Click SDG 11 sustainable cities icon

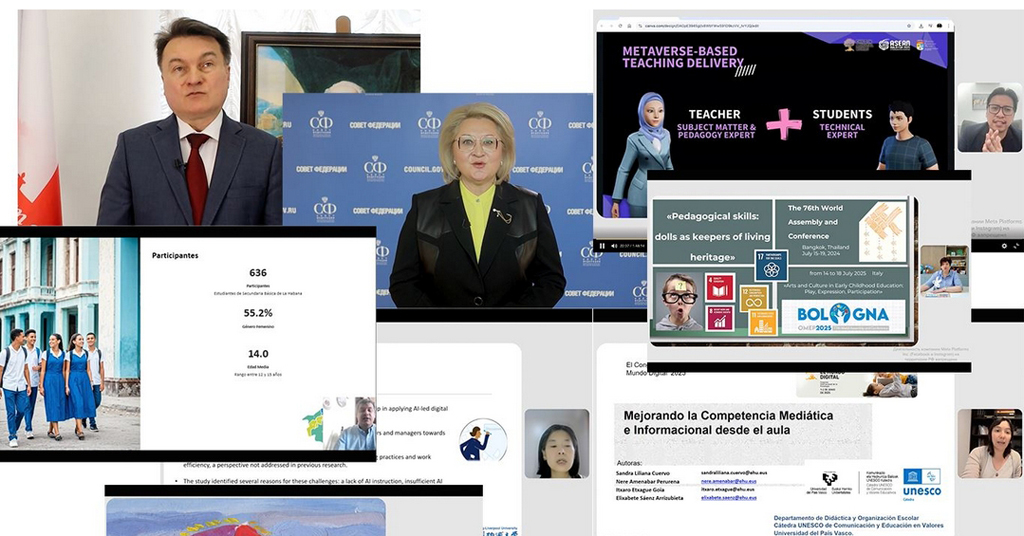pos(763,323)
